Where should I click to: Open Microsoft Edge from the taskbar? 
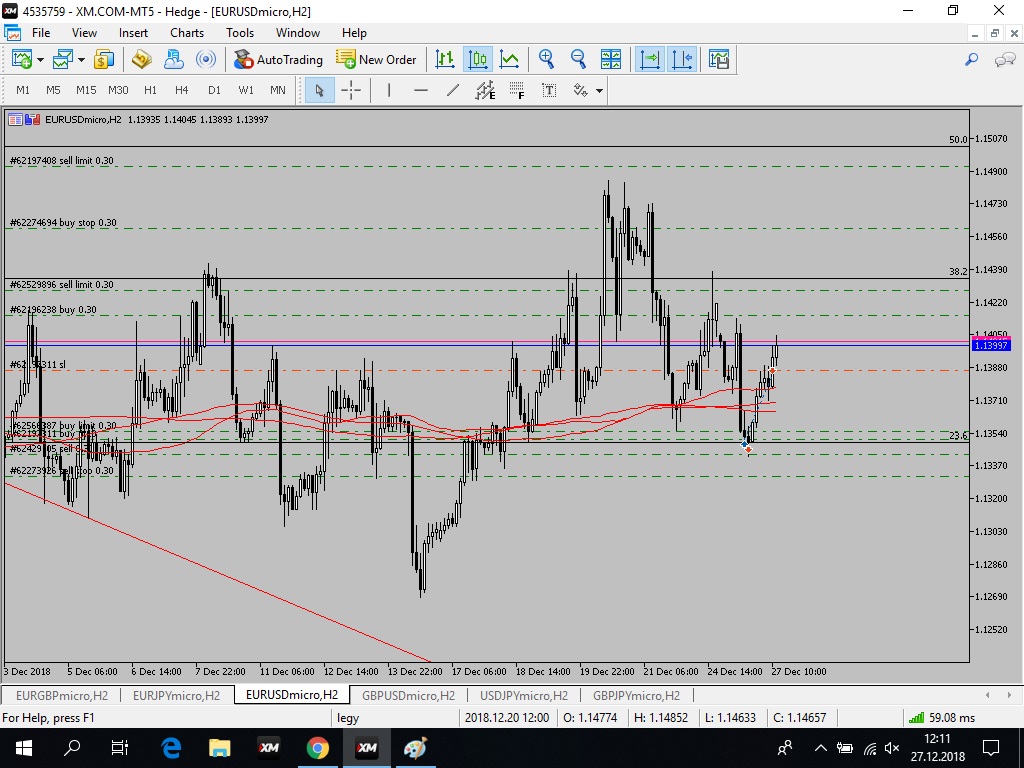click(171, 748)
